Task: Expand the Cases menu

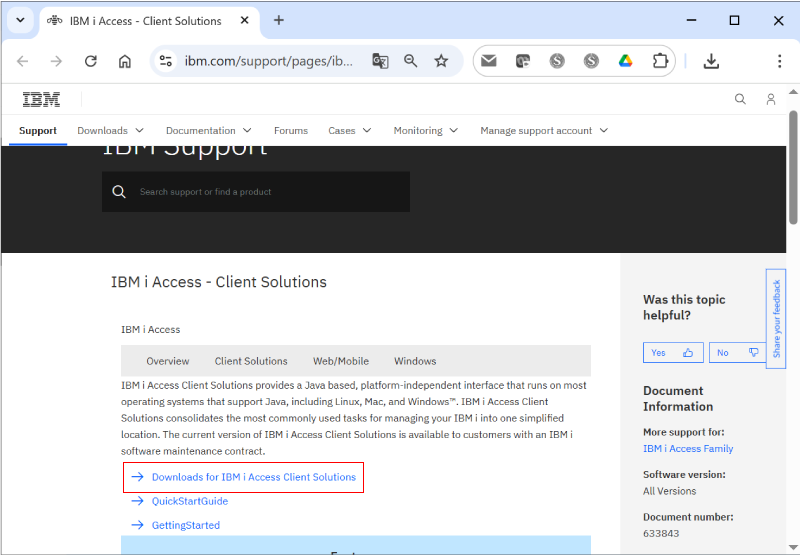Action: [349, 131]
